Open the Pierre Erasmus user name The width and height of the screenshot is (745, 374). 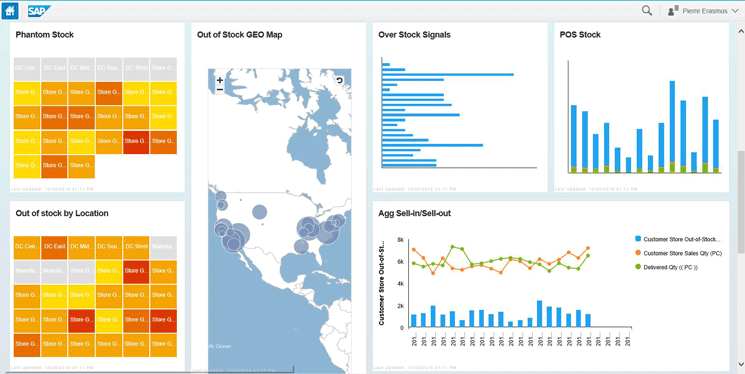(x=705, y=11)
